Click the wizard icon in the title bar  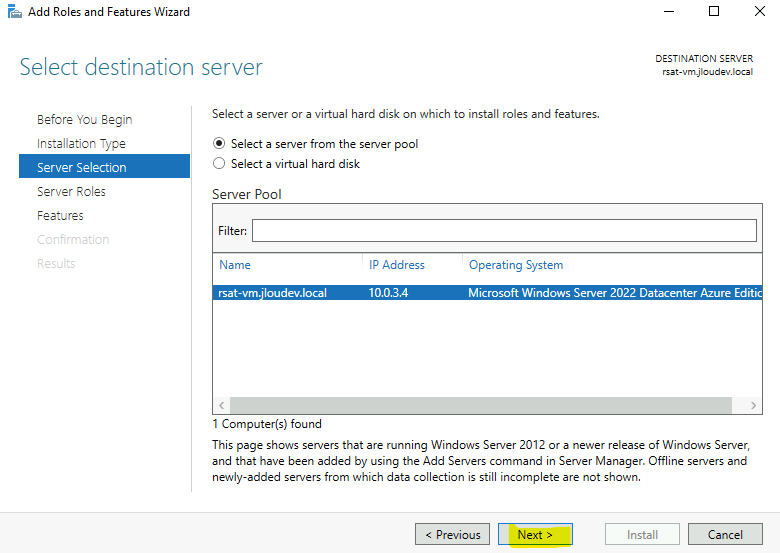click(14, 11)
